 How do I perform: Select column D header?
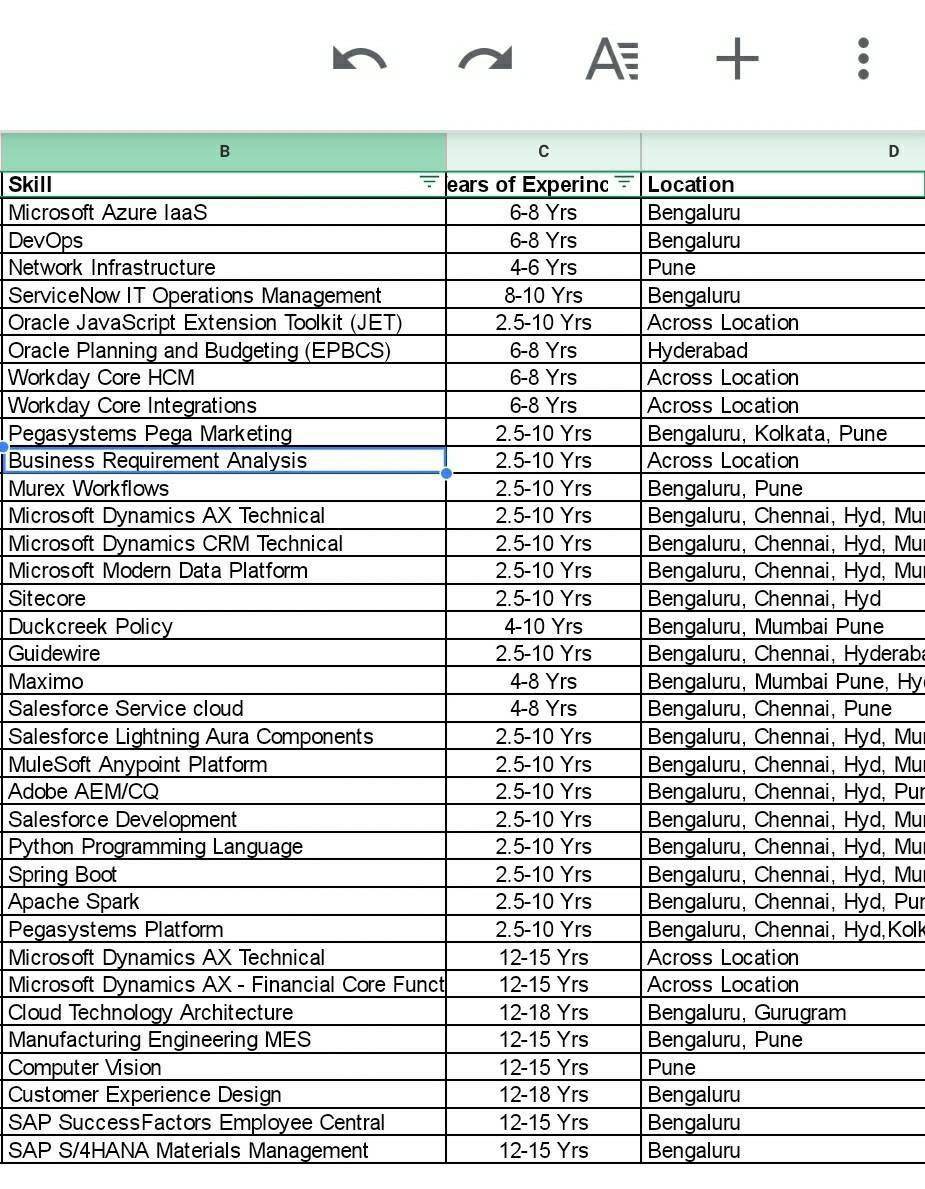[x=783, y=152]
